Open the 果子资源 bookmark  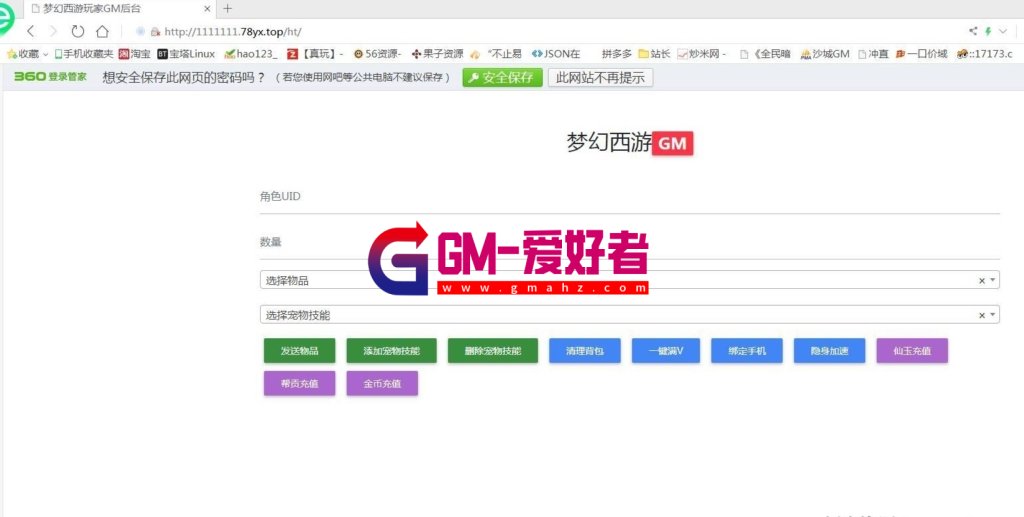tap(438, 54)
